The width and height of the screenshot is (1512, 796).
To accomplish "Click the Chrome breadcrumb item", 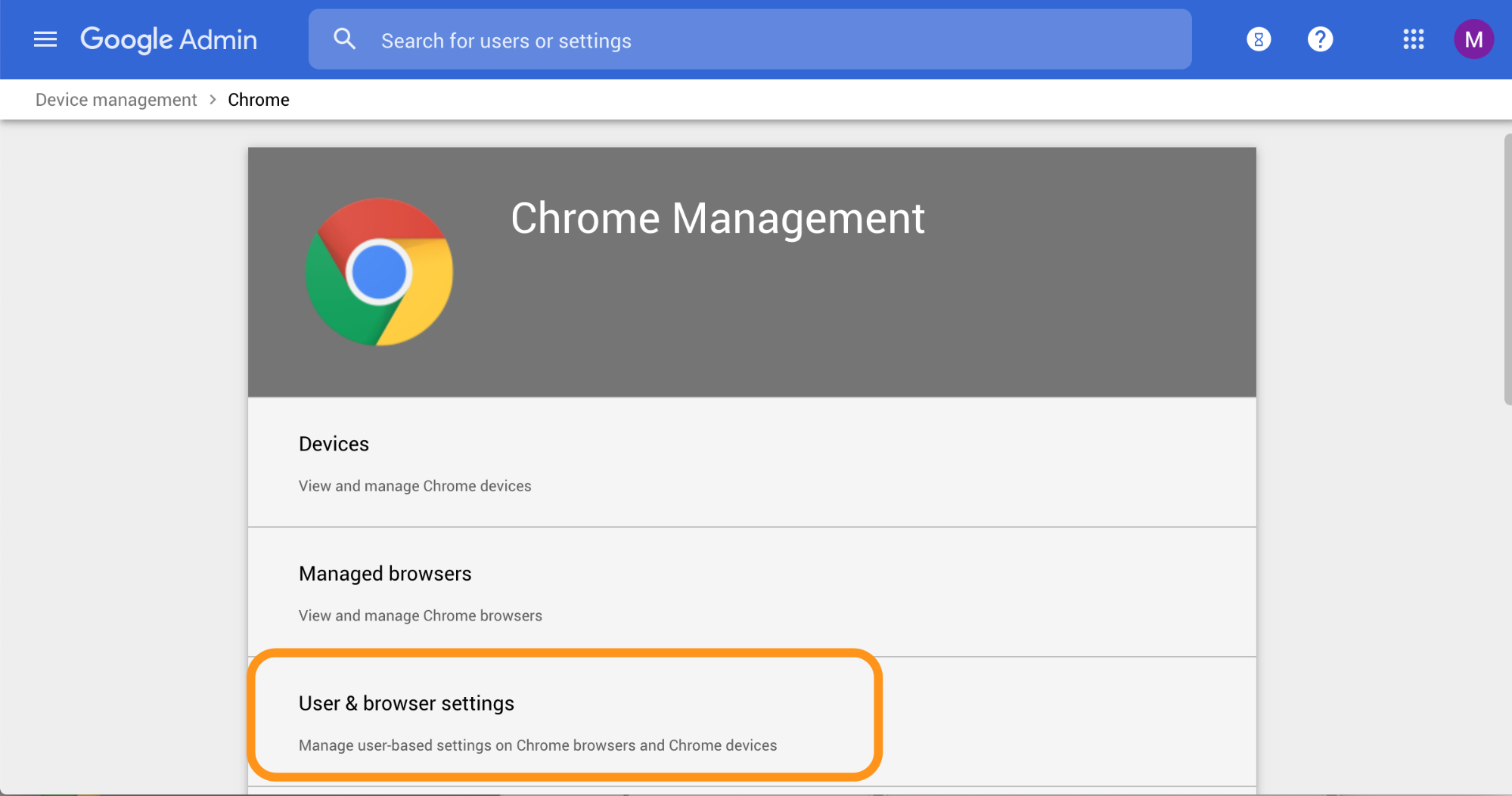I will [259, 100].
